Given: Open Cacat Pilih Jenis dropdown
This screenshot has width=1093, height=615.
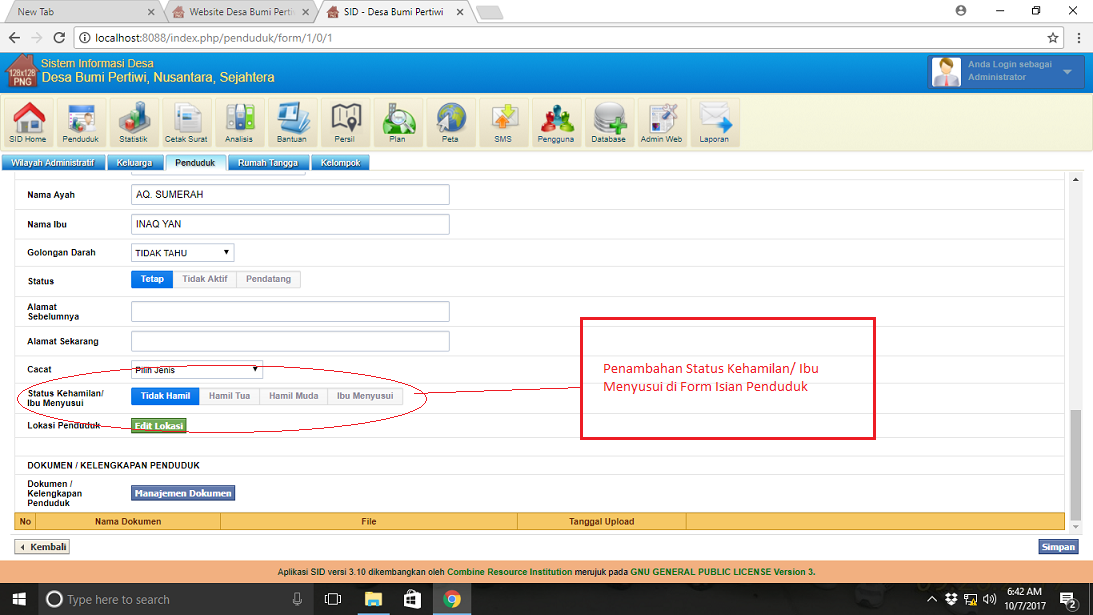Looking at the screenshot, I should click(197, 370).
